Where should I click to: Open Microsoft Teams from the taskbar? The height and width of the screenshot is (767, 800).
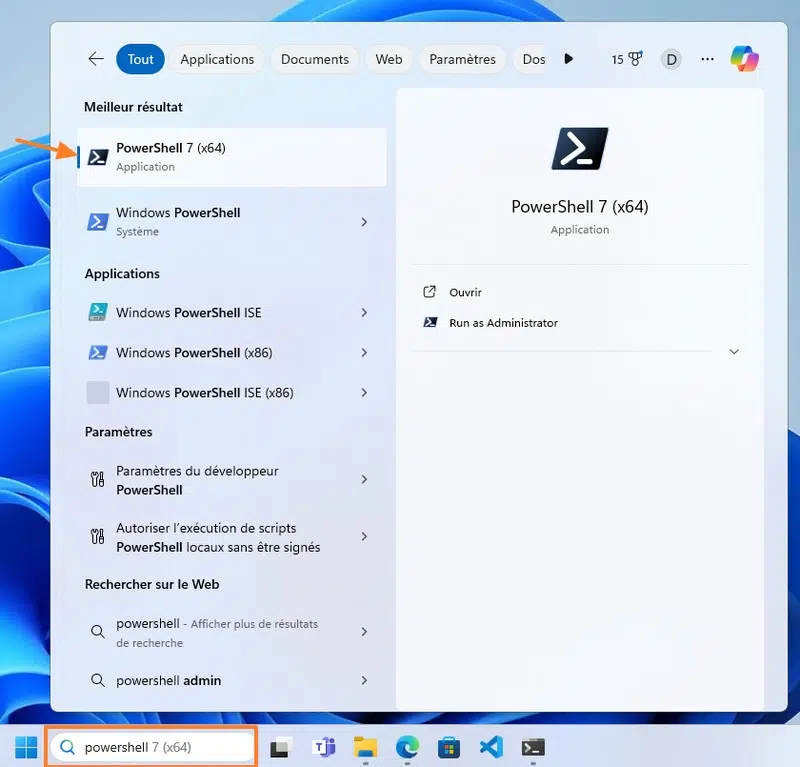[x=322, y=747]
